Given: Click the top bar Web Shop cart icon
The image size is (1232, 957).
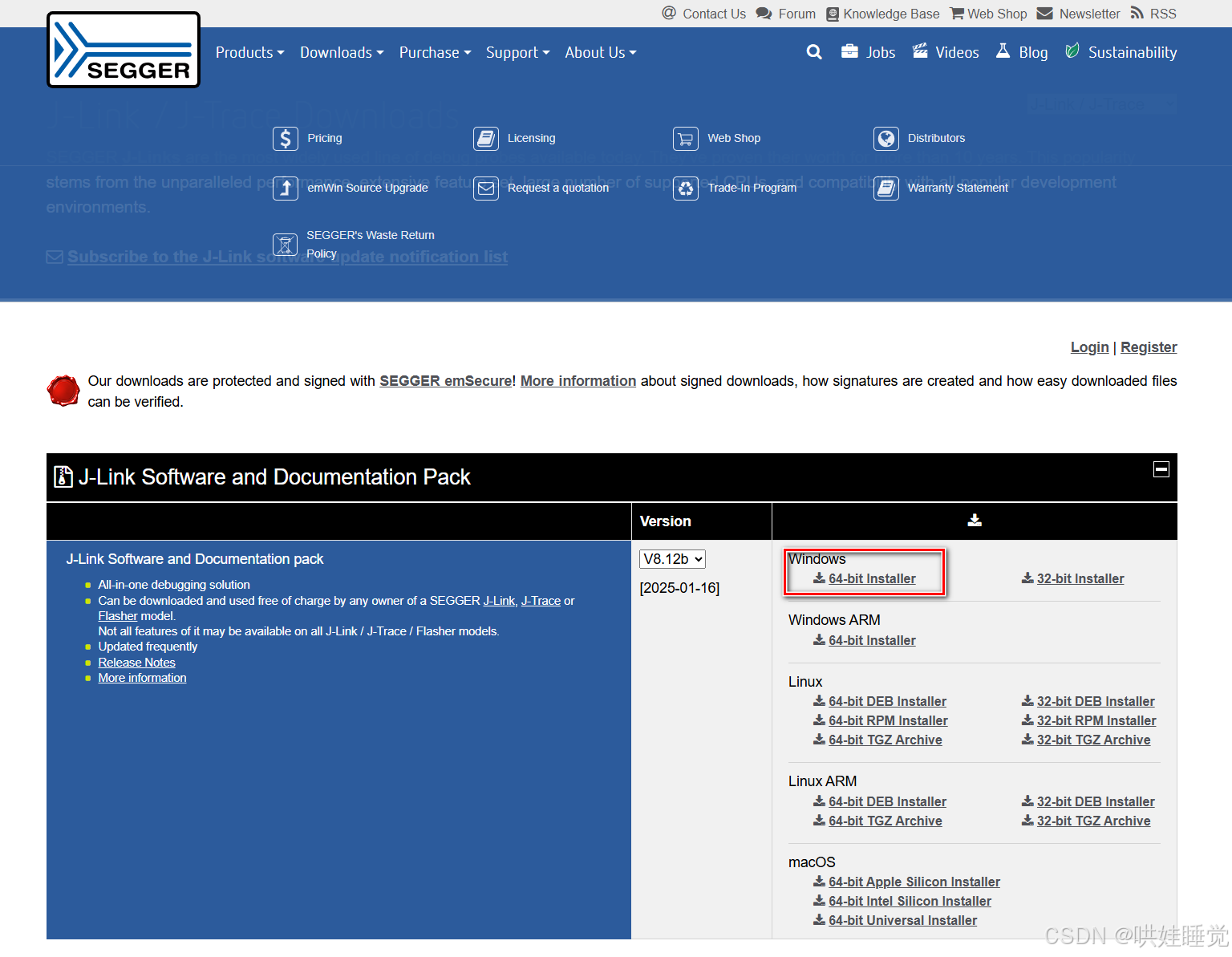Looking at the screenshot, I should (x=957, y=14).
